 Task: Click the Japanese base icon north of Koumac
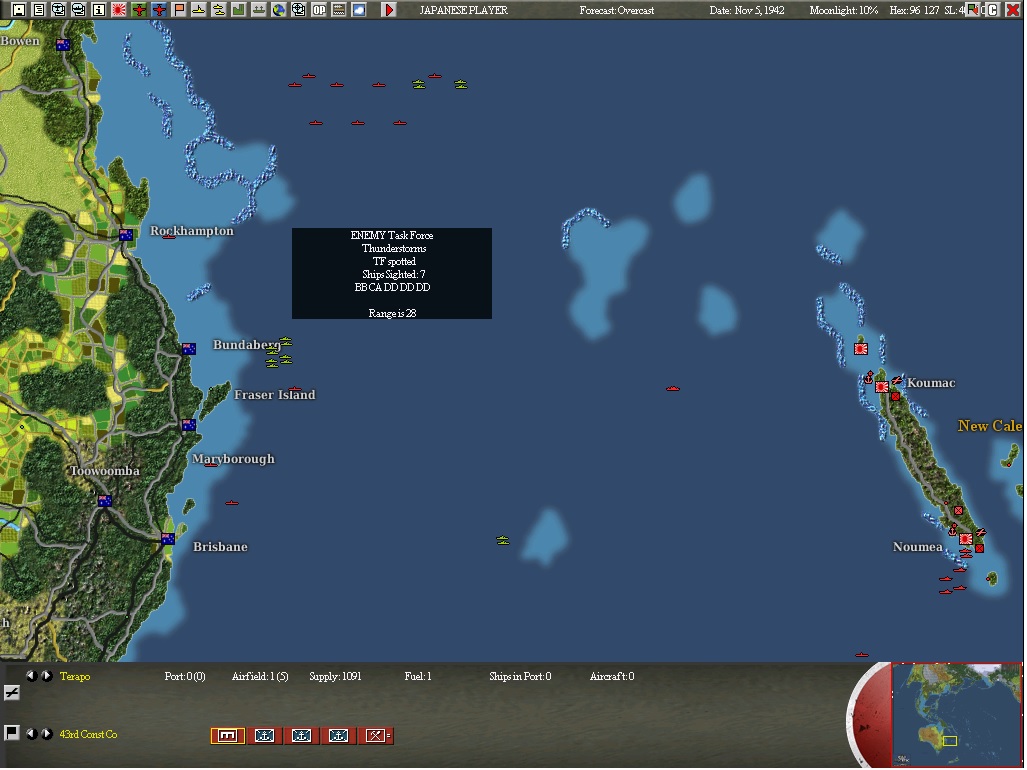pyautogui.click(x=861, y=349)
